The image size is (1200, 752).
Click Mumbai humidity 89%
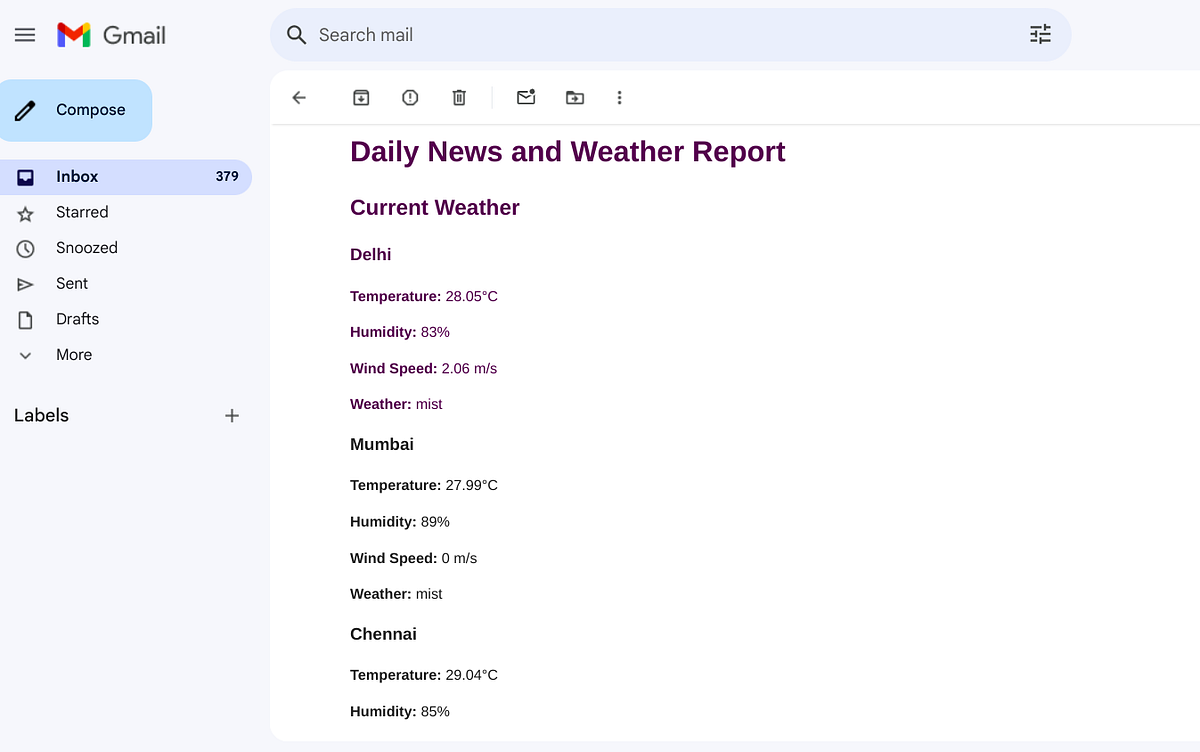435,522
